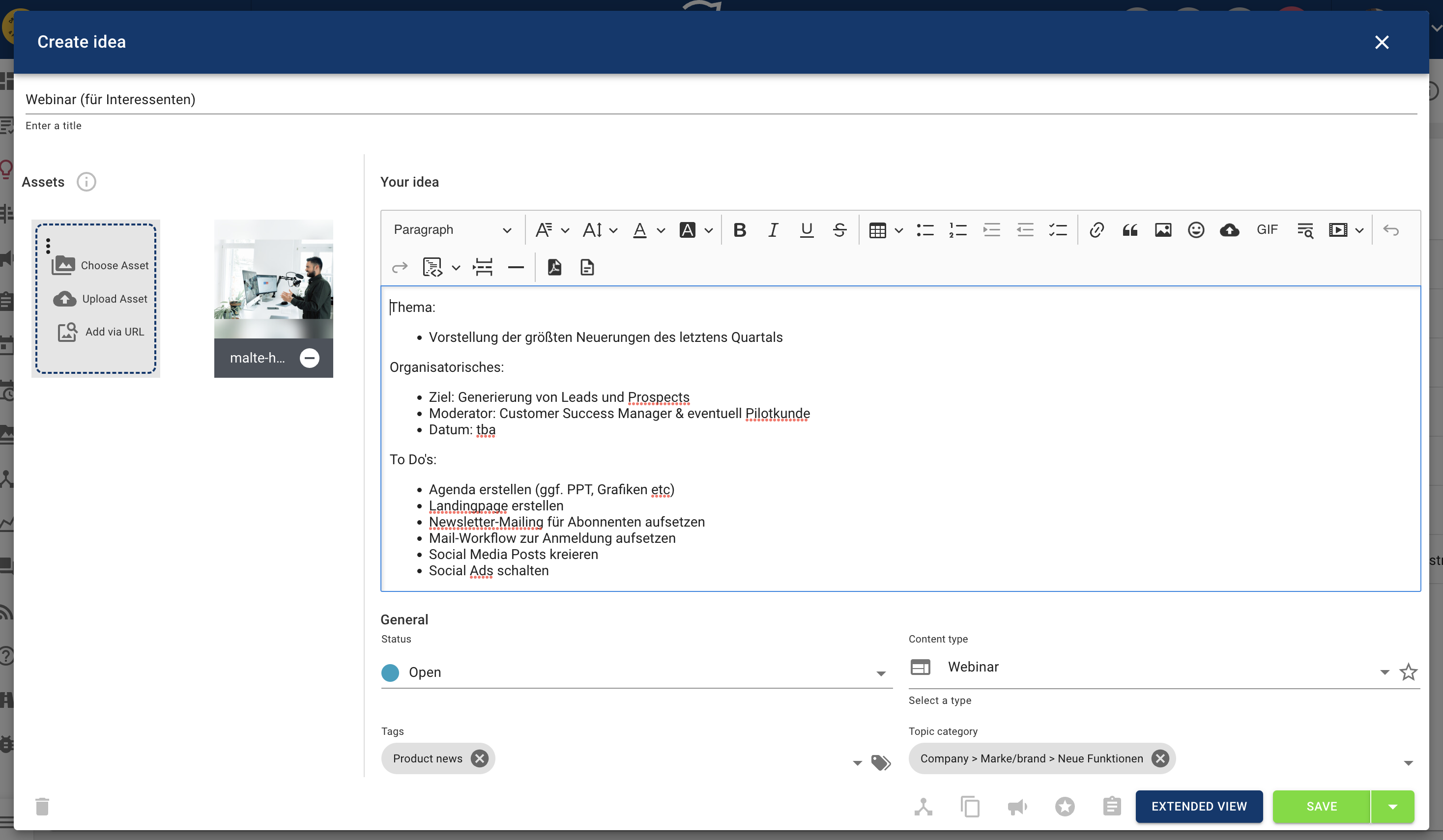Viewport: 1443px width, 840px height.
Task: Expand the Tags dropdown
Action: (x=857, y=763)
